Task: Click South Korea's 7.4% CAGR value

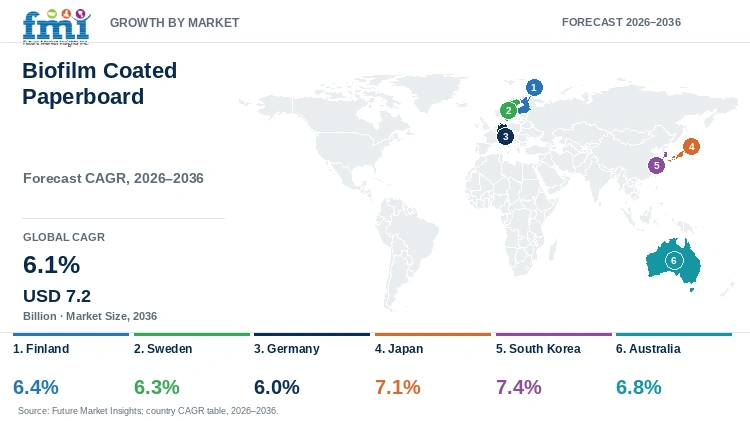Action: [519, 387]
